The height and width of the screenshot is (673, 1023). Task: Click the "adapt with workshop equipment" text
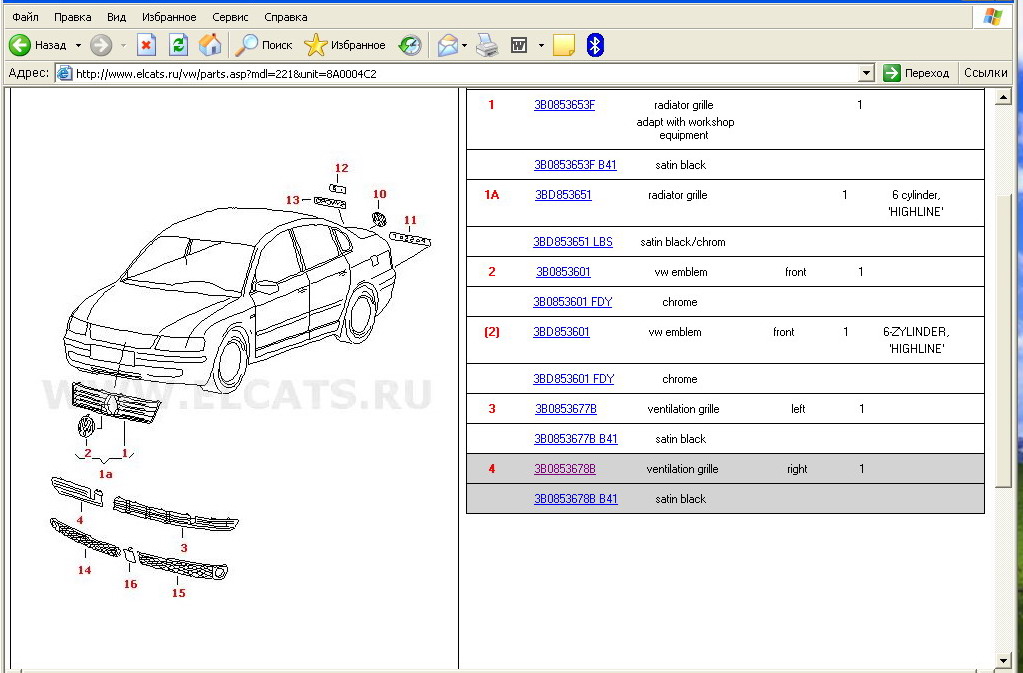pyautogui.click(x=685, y=128)
